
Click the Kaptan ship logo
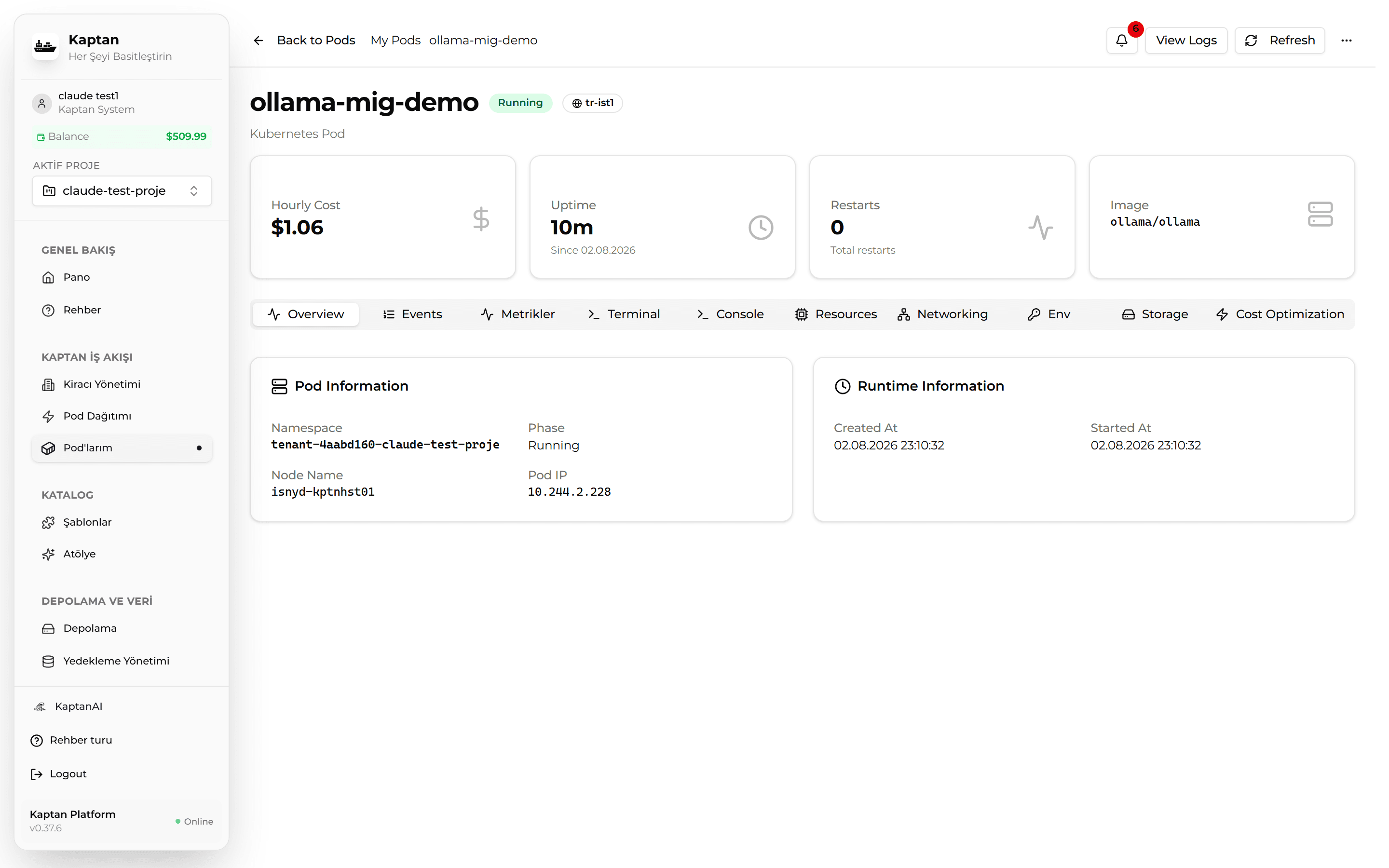point(45,46)
